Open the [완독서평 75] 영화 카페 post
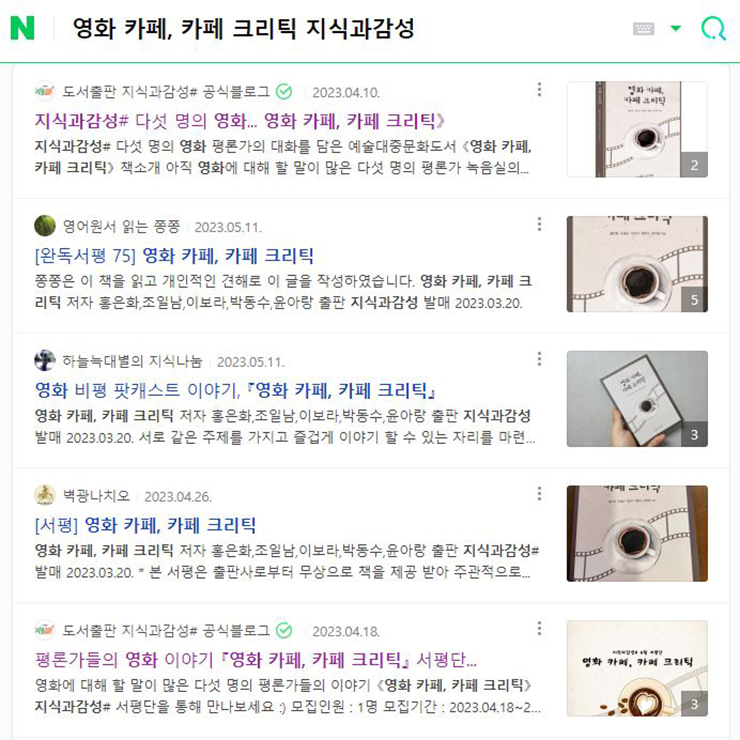Image resolution: width=740 pixels, height=740 pixels. point(174,256)
